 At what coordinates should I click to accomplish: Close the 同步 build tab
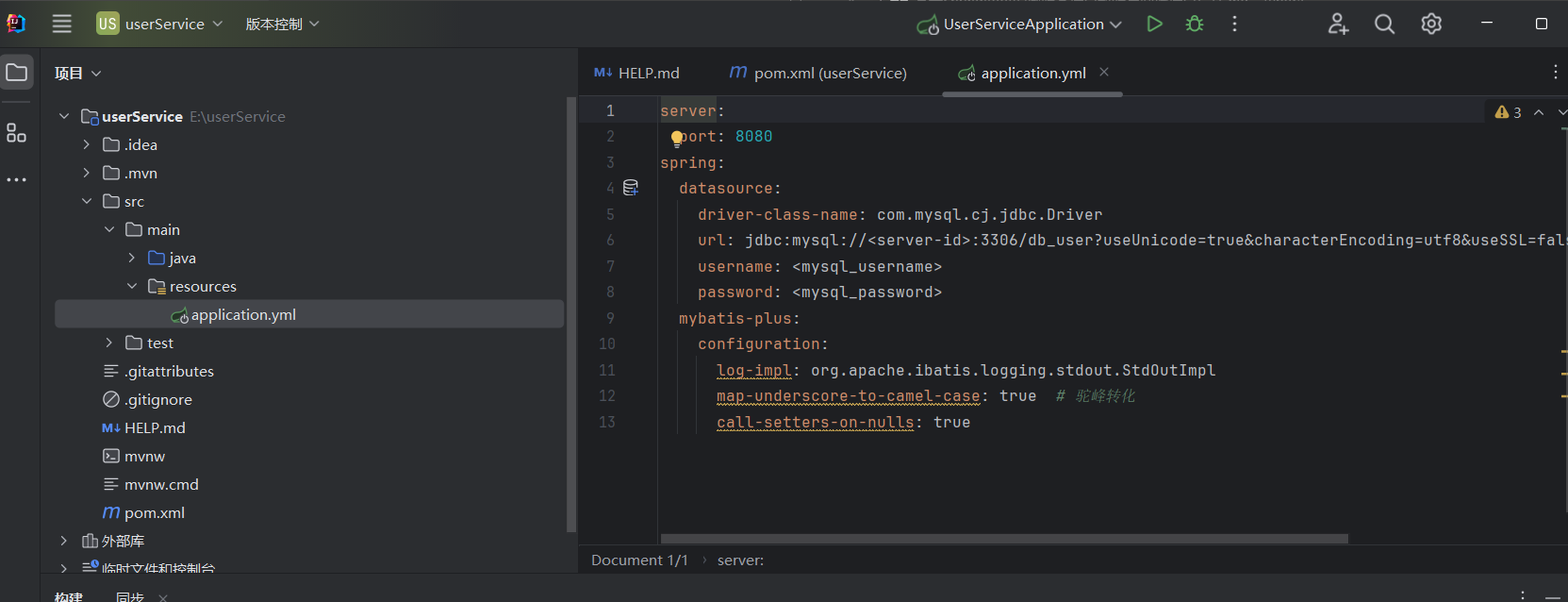point(163,597)
